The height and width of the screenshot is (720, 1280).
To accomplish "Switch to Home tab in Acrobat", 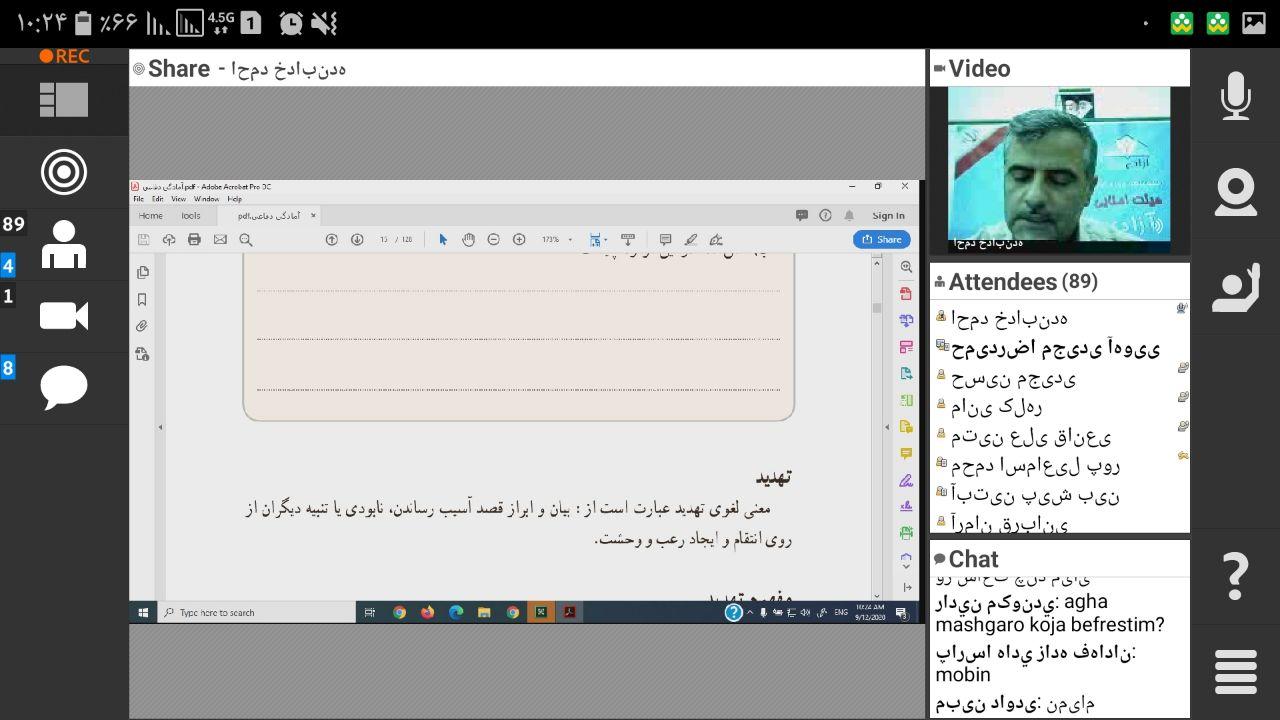I will click(x=151, y=215).
